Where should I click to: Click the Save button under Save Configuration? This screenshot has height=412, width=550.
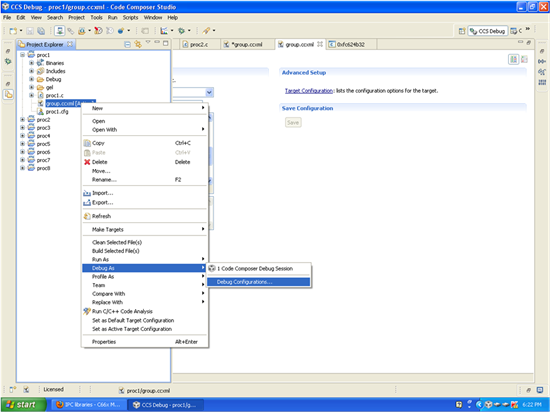[x=293, y=123]
